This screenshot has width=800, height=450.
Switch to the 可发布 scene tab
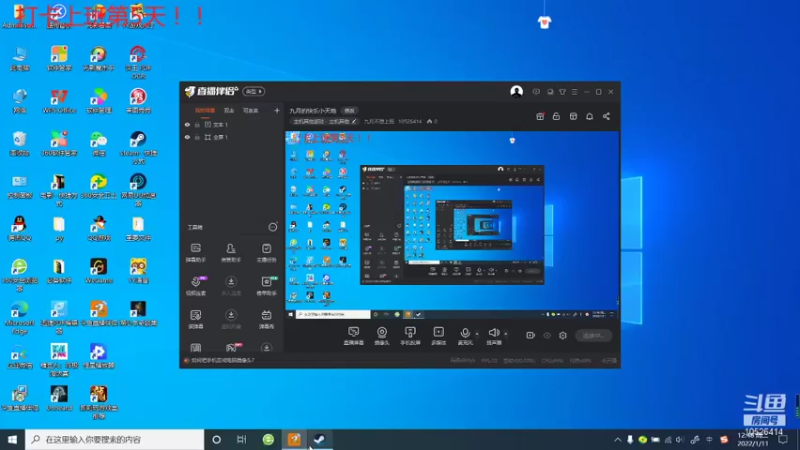(x=251, y=110)
